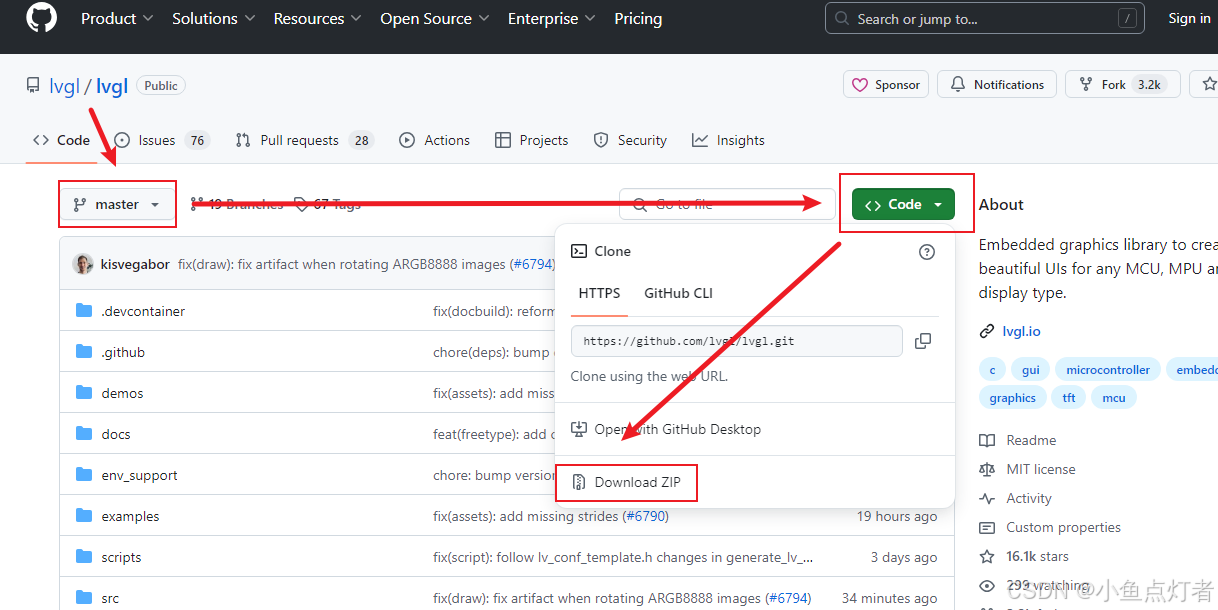The height and width of the screenshot is (610, 1218).
Task: Choose Open with GitHub Desktop
Action: tap(666, 429)
